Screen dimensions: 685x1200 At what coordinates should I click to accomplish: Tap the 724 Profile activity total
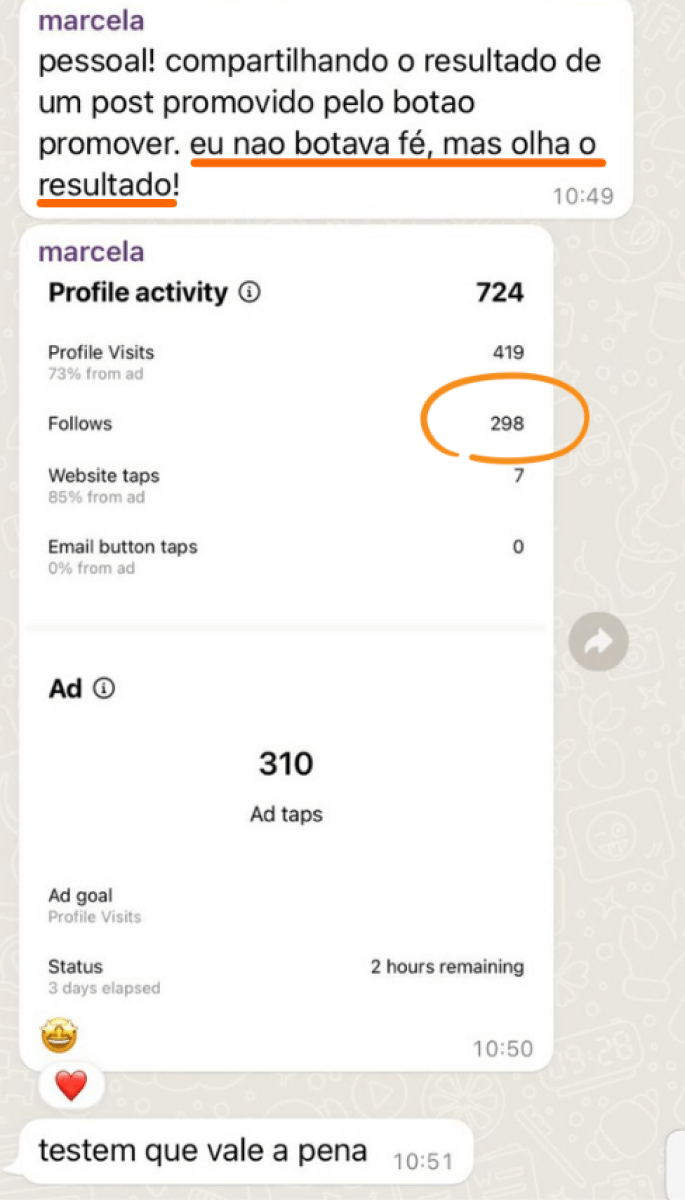pyautogui.click(x=500, y=292)
